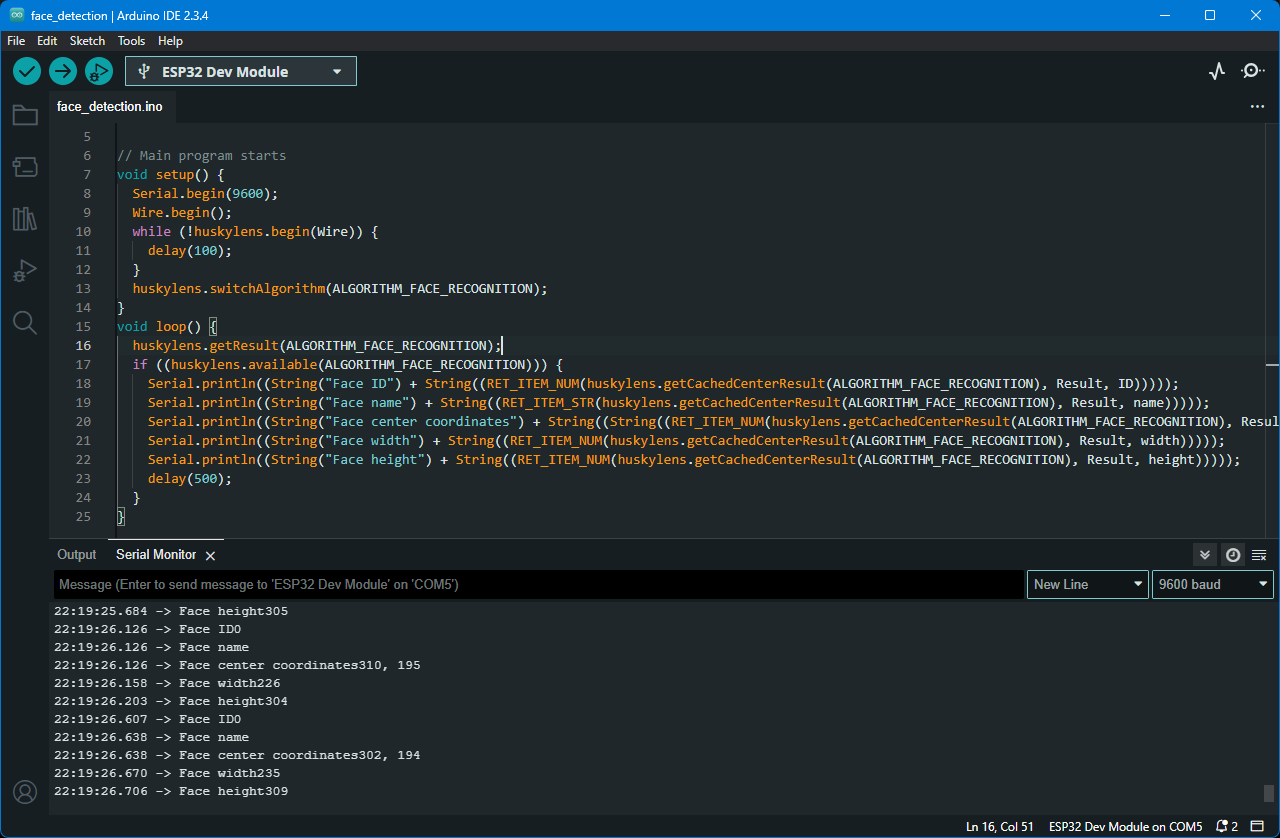
Task: Click the notifications bell in the status bar
Action: pyautogui.click(x=1222, y=827)
